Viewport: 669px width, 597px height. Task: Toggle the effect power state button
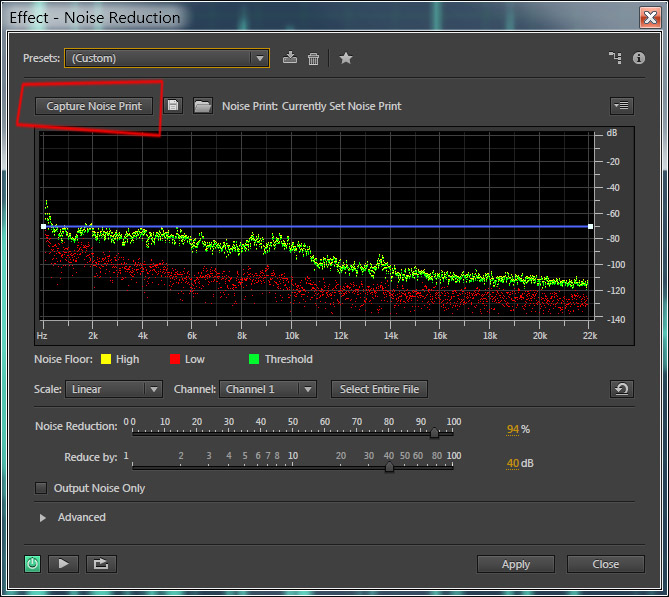point(32,564)
